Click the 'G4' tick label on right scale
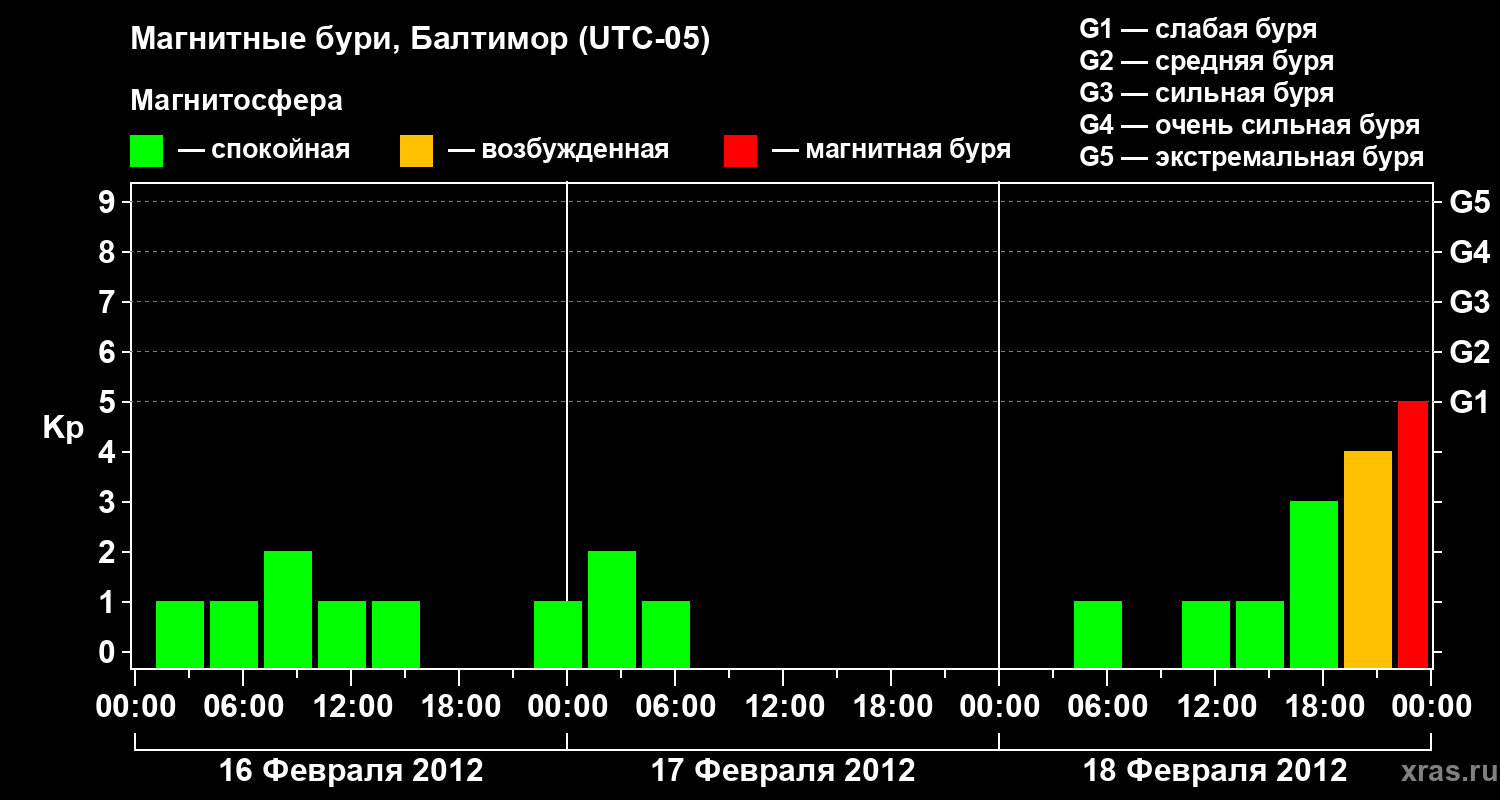 [1469, 252]
